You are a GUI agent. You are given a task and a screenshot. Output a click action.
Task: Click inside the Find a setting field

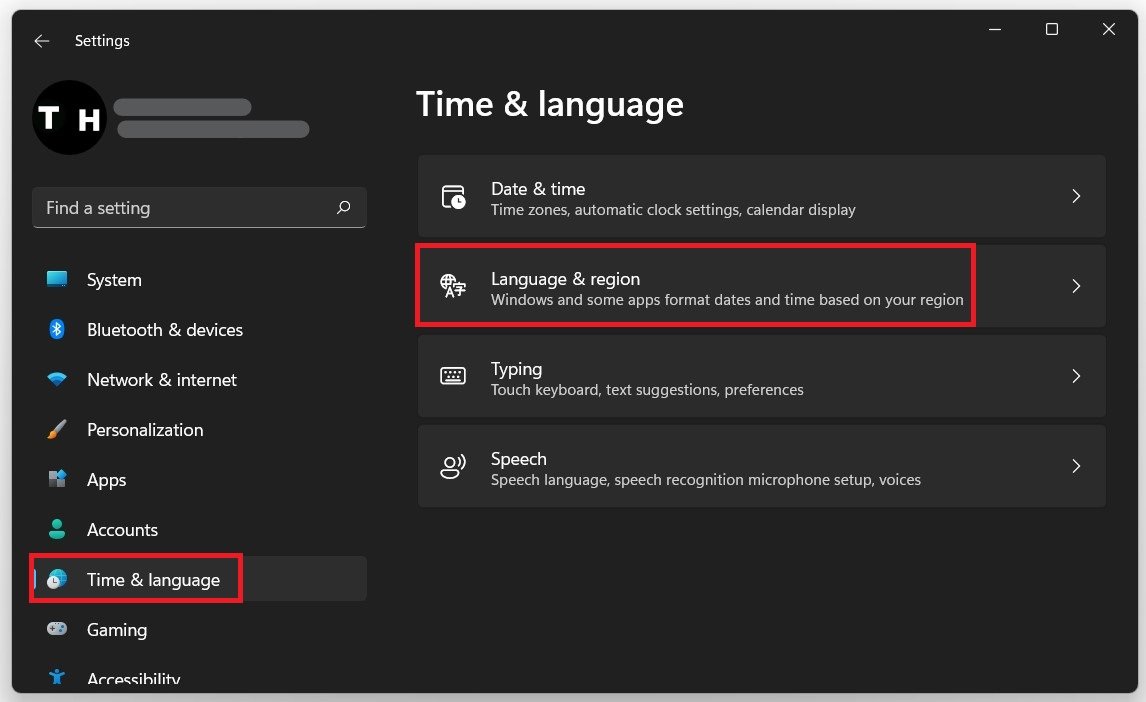(x=180, y=207)
